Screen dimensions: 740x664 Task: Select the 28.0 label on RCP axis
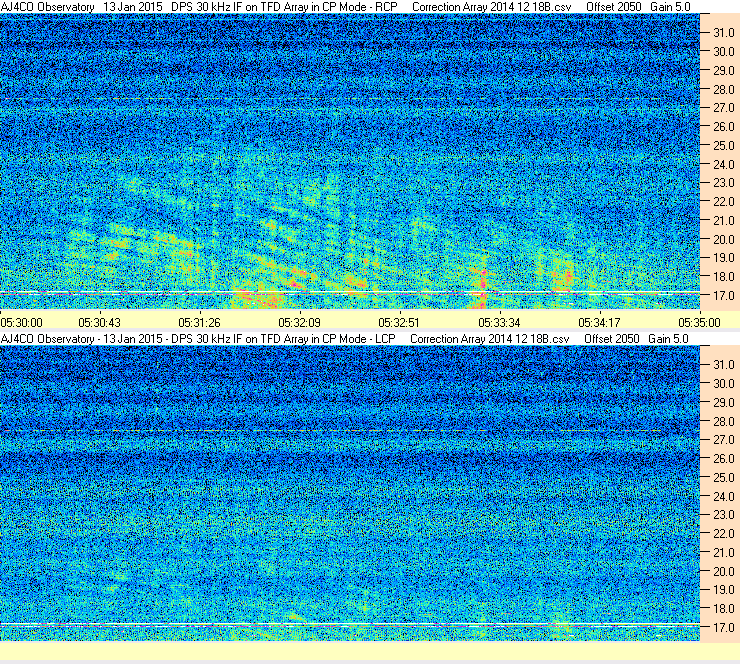pos(724,89)
